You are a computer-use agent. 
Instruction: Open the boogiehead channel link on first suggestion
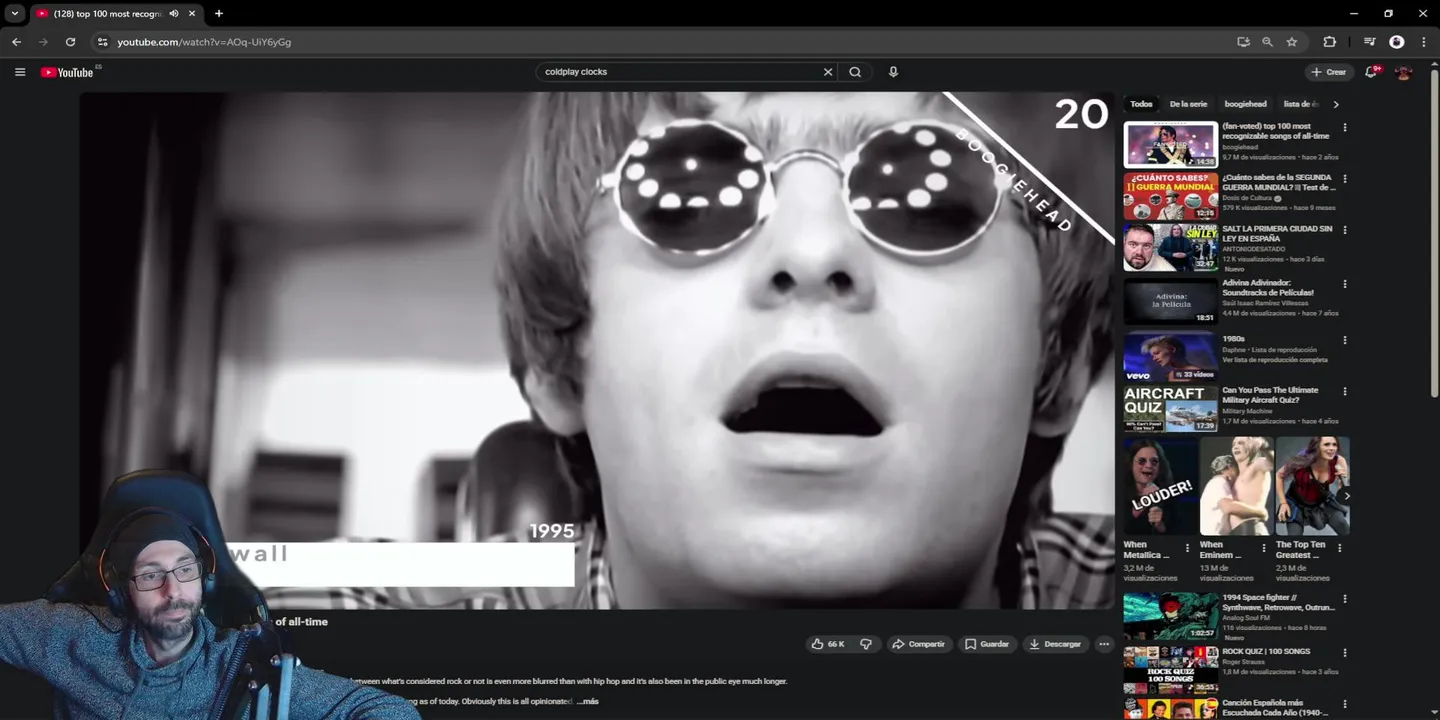(x=1240, y=147)
